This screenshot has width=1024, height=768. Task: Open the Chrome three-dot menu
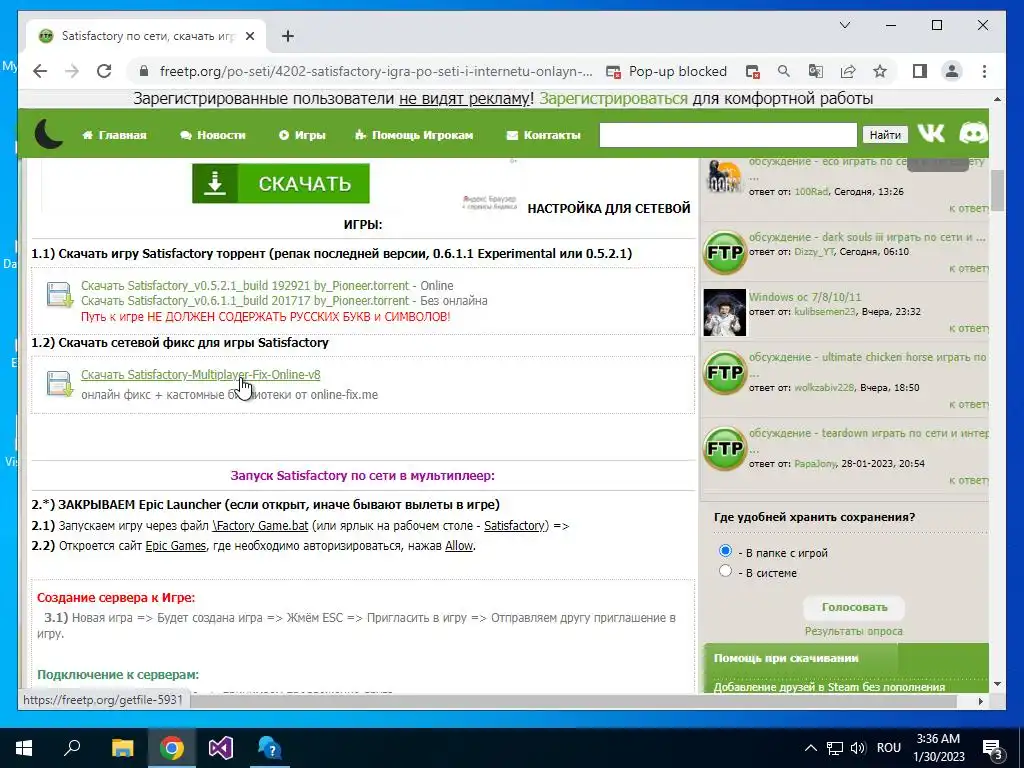[984, 71]
